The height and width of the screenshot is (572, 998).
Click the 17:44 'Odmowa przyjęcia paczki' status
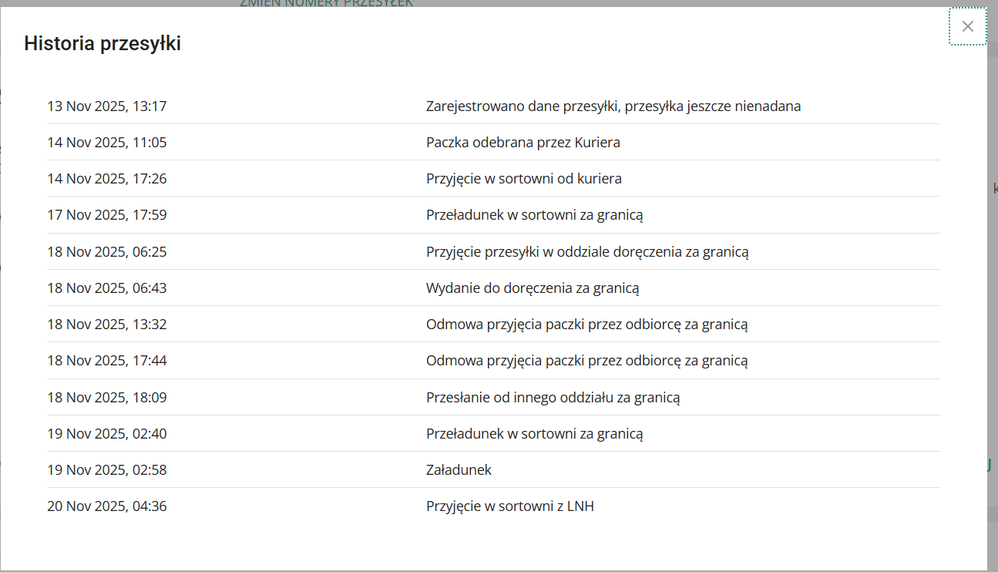[587, 361]
